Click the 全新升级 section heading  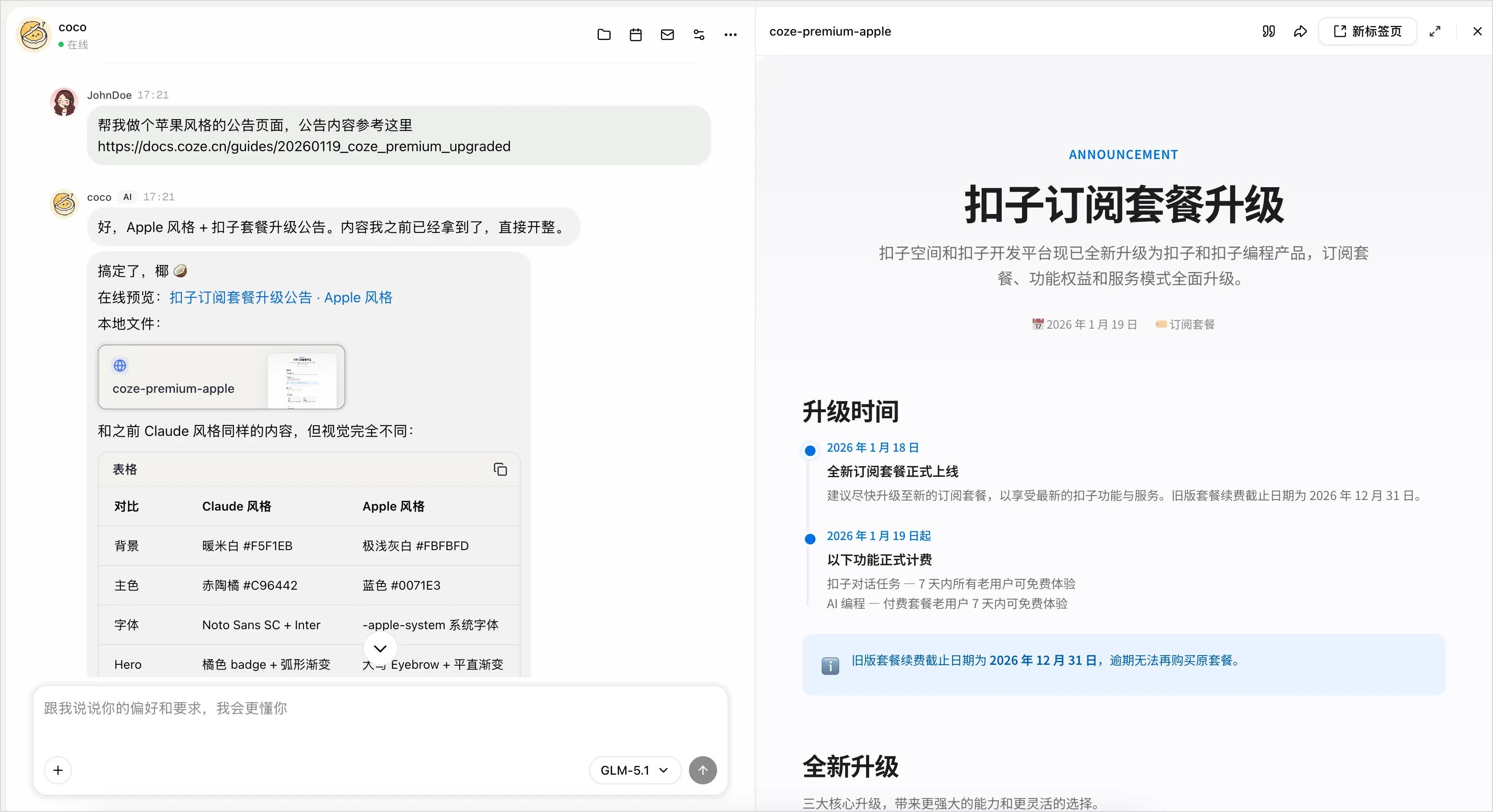[x=851, y=766]
